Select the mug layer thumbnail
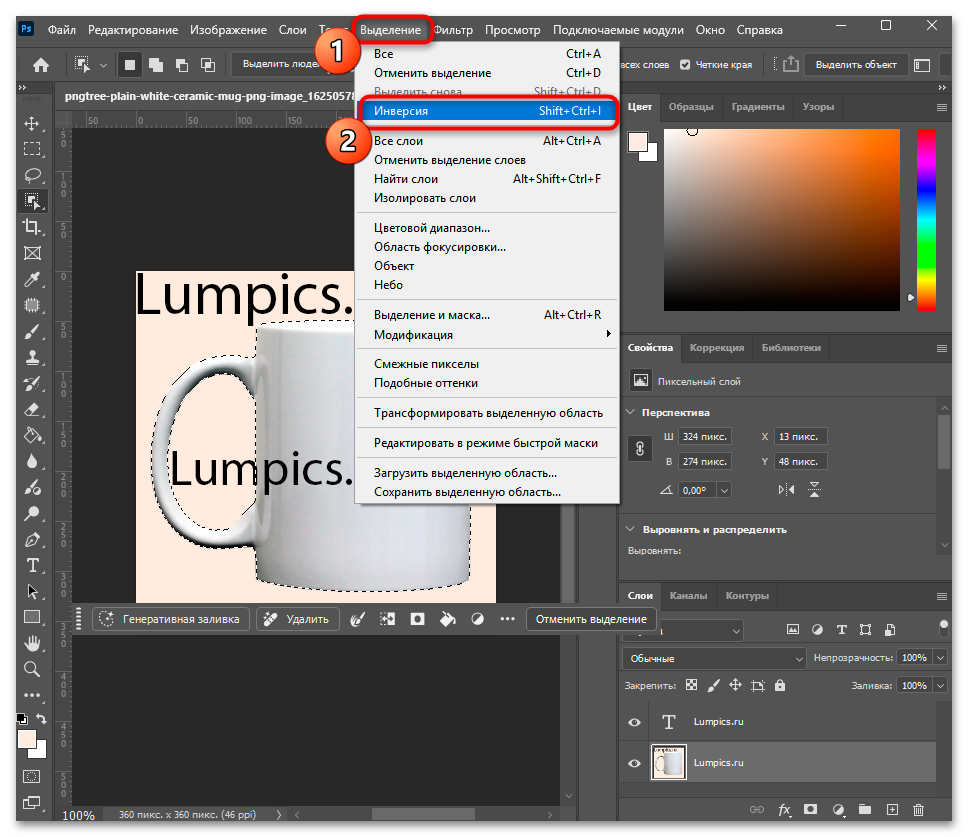Screen dimensions: 968x837 pyautogui.click(x=669, y=762)
